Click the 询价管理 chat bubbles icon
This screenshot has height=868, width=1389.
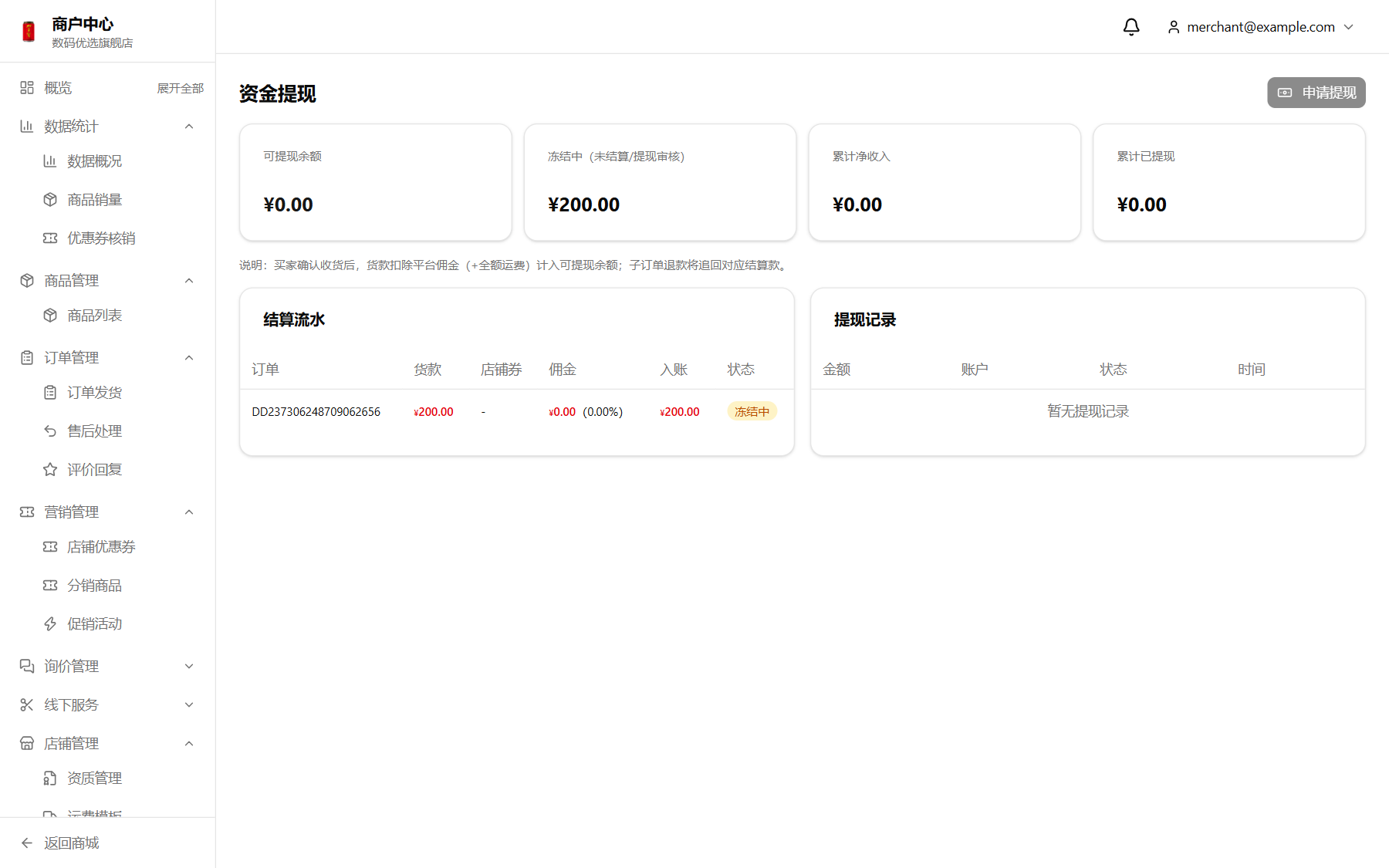click(x=27, y=667)
